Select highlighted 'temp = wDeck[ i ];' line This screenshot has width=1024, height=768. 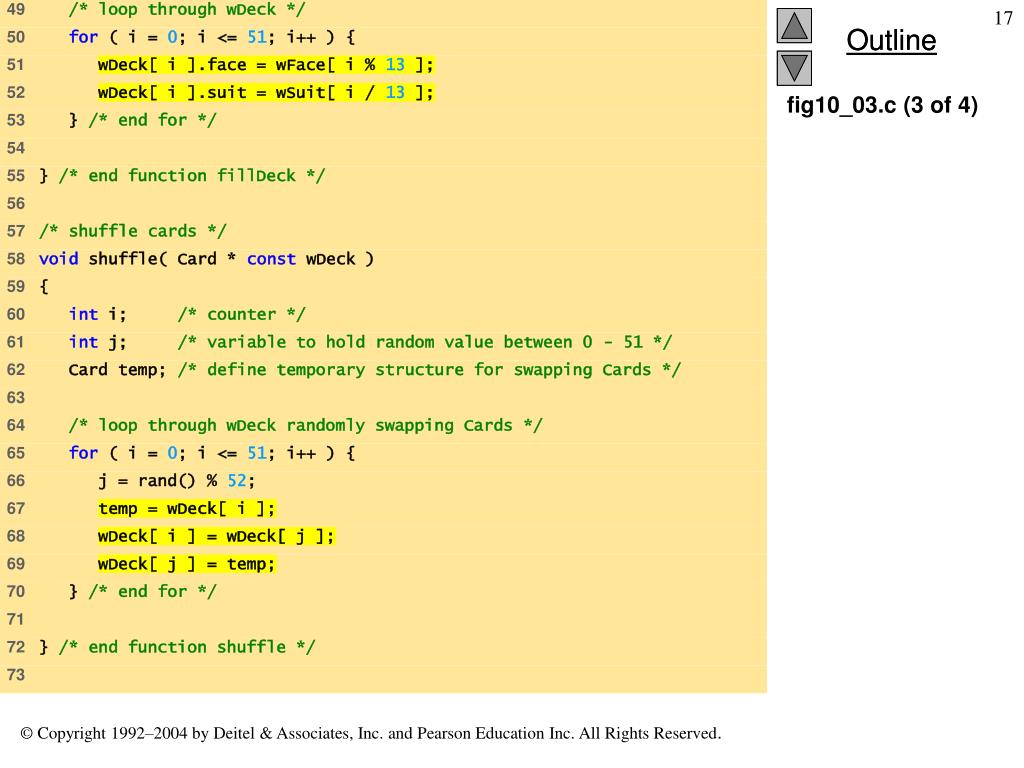pyautogui.click(x=187, y=509)
